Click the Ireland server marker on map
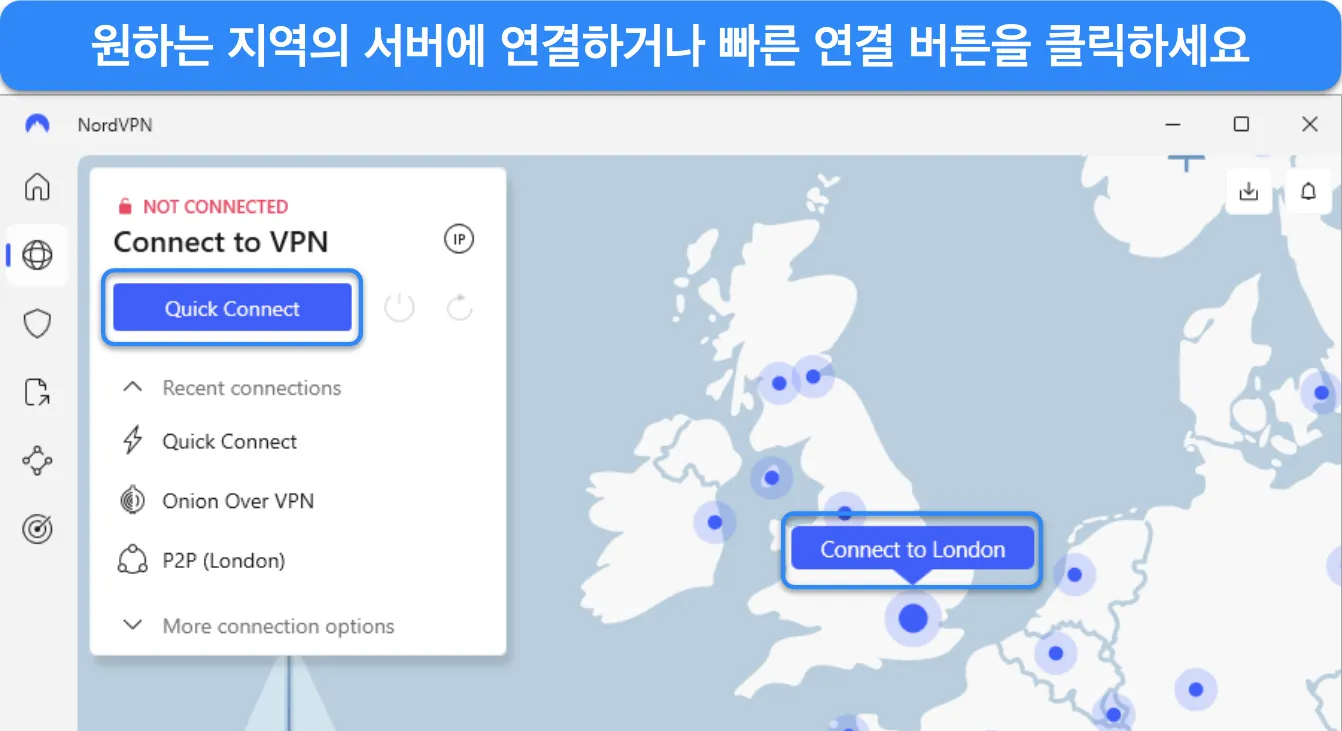This screenshot has width=1342, height=731. point(714,522)
